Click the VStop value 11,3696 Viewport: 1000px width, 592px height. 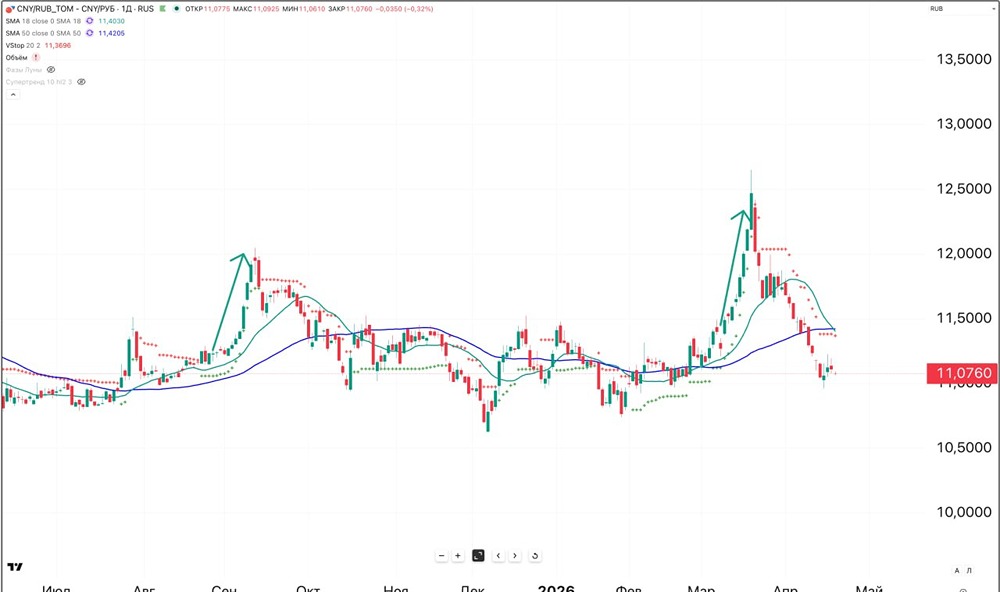(x=58, y=45)
